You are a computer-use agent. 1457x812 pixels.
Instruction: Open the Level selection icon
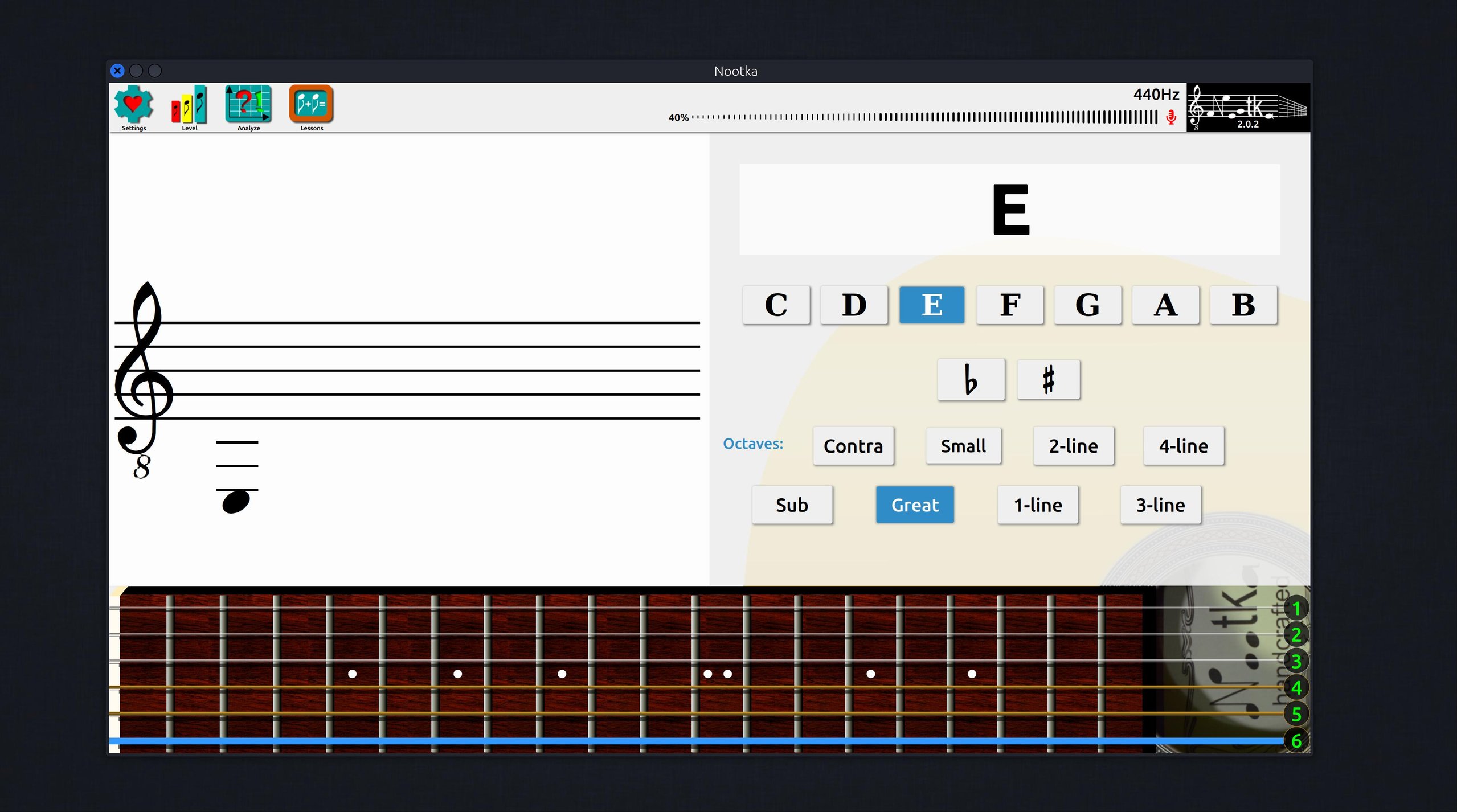point(189,105)
